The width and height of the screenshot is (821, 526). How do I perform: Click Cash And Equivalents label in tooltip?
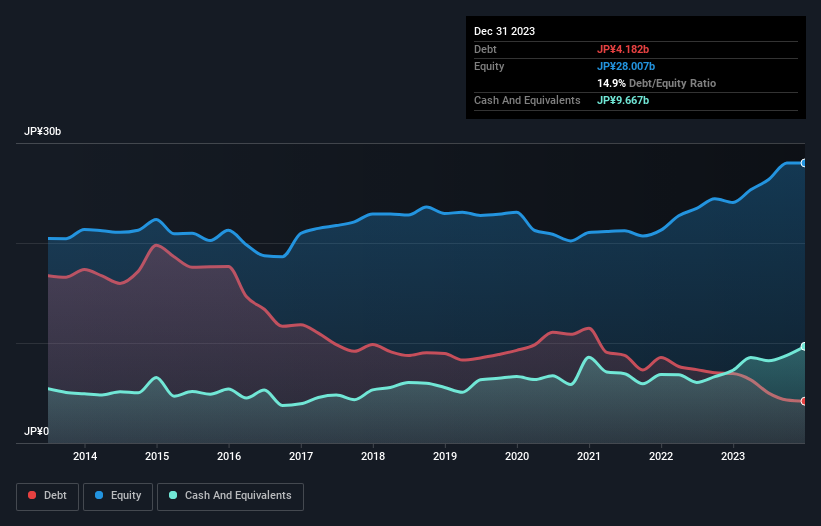pos(527,100)
